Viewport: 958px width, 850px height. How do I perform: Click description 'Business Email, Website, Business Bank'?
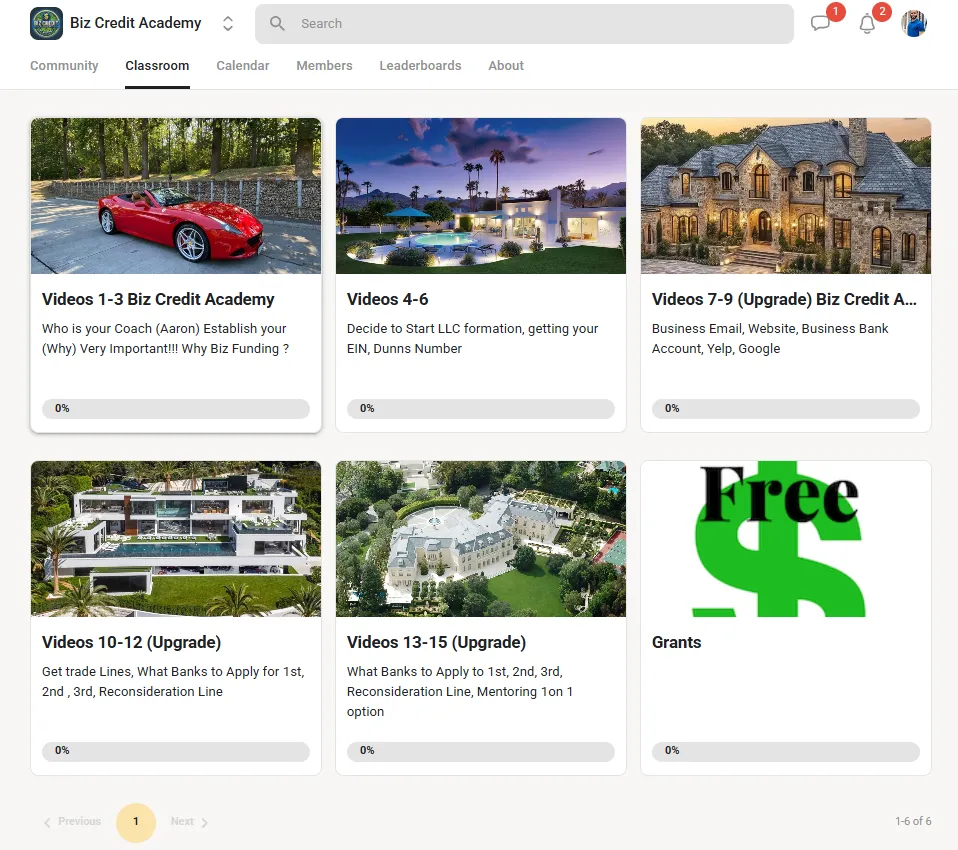tap(770, 339)
